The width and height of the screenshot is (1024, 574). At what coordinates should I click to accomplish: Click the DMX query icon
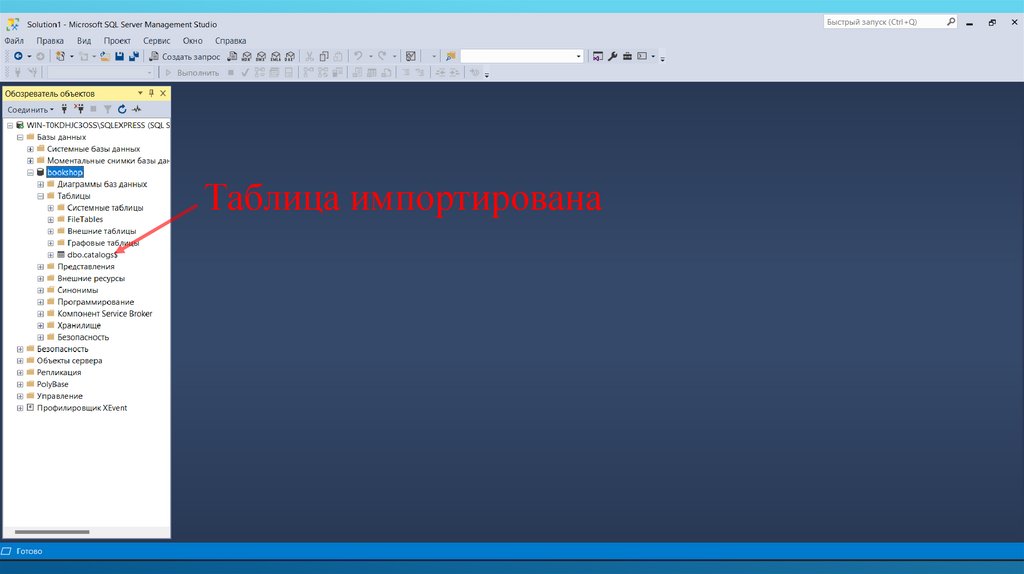261,56
